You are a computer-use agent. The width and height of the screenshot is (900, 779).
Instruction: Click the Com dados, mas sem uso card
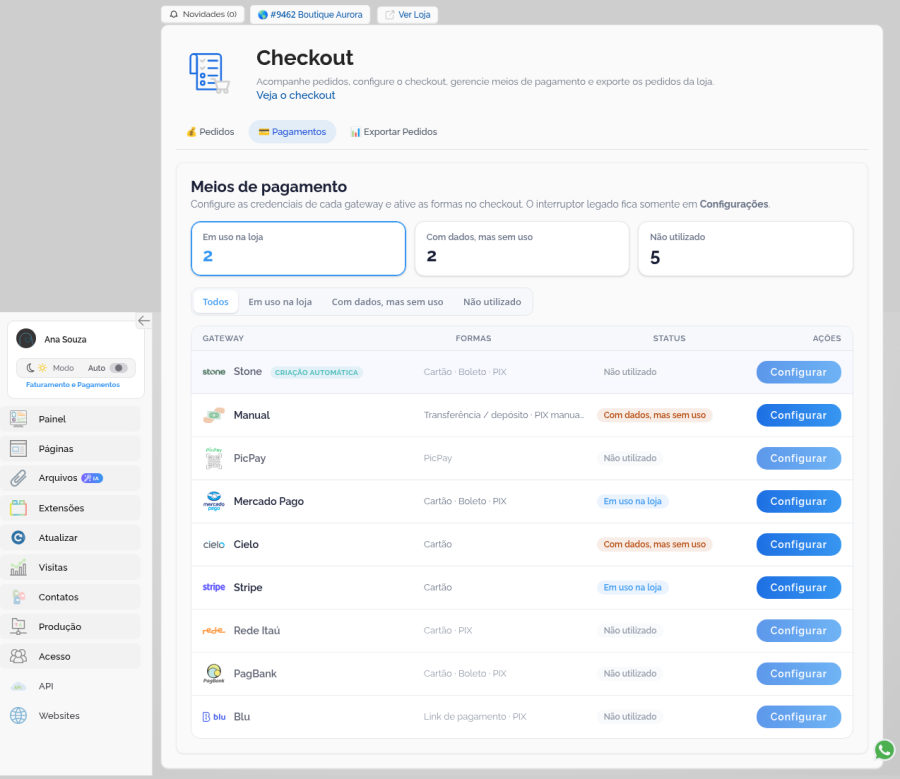tap(522, 249)
